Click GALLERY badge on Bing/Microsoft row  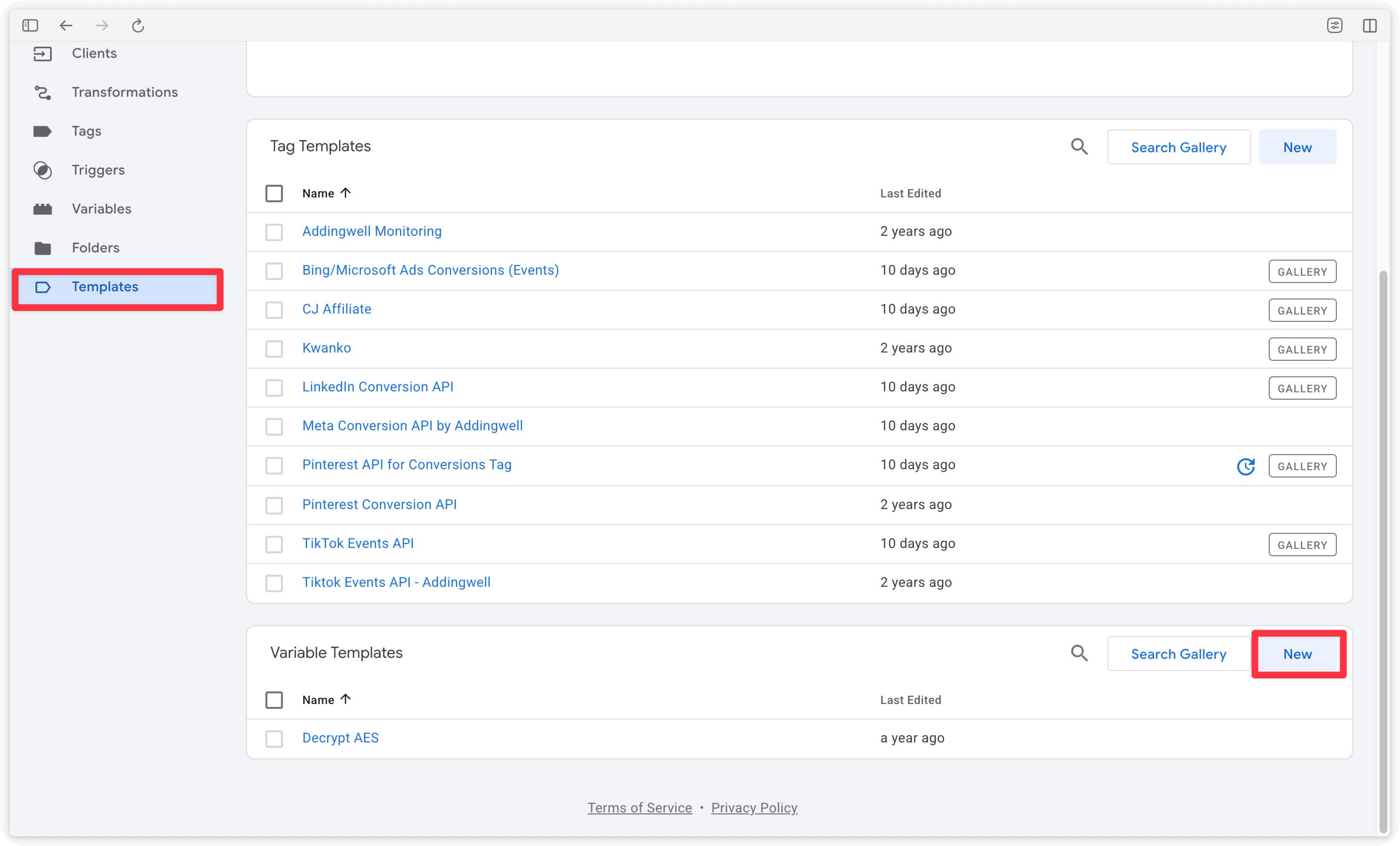click(x=1302, y=272)
